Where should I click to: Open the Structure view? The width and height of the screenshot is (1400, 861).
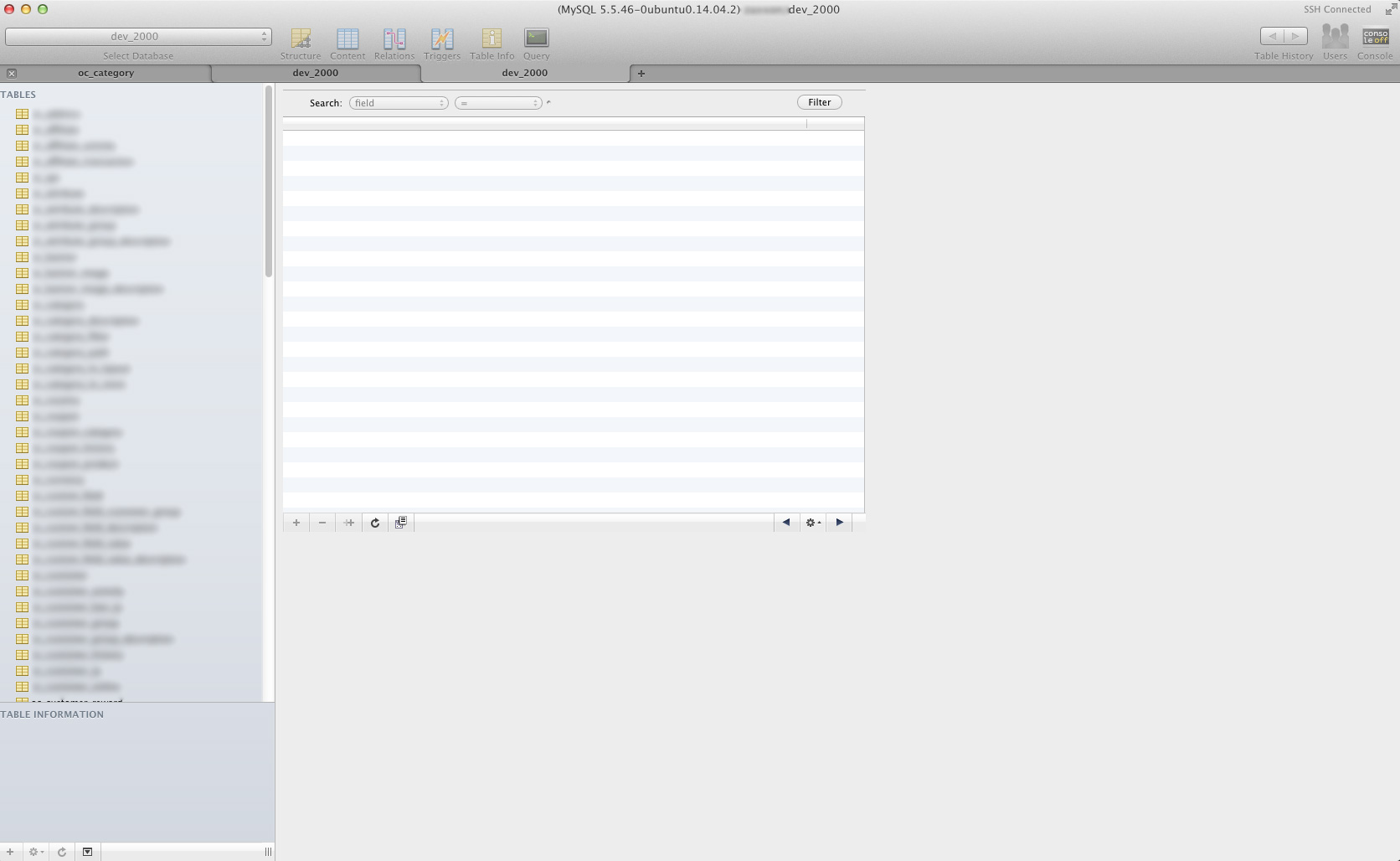click(x=300, y=44)
